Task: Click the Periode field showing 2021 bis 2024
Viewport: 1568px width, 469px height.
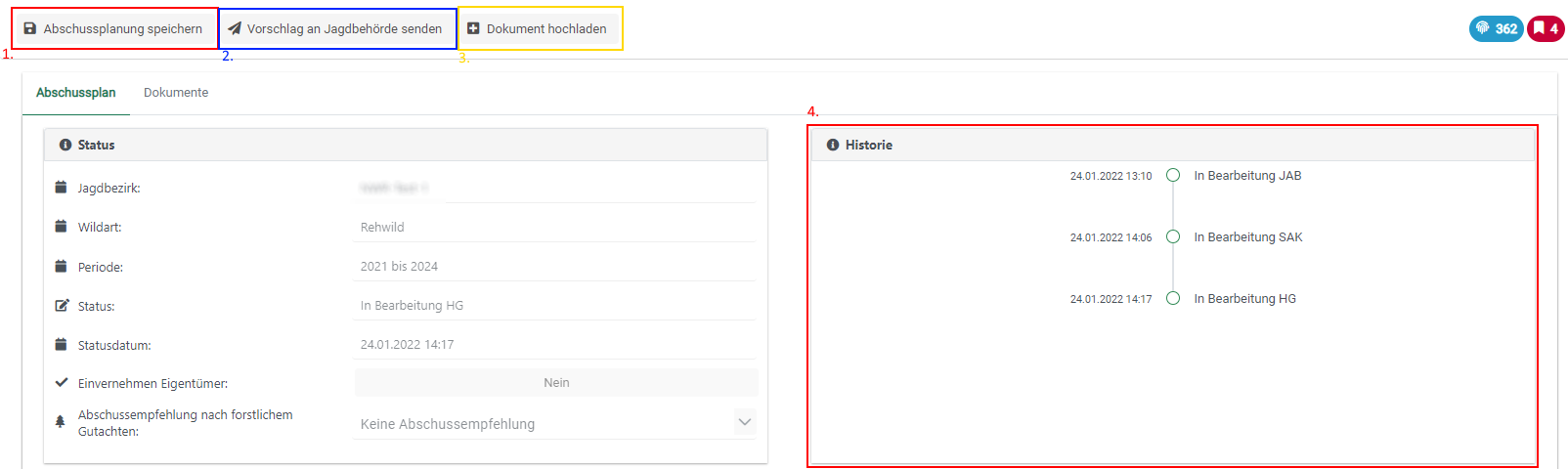Action: point(554,267)
